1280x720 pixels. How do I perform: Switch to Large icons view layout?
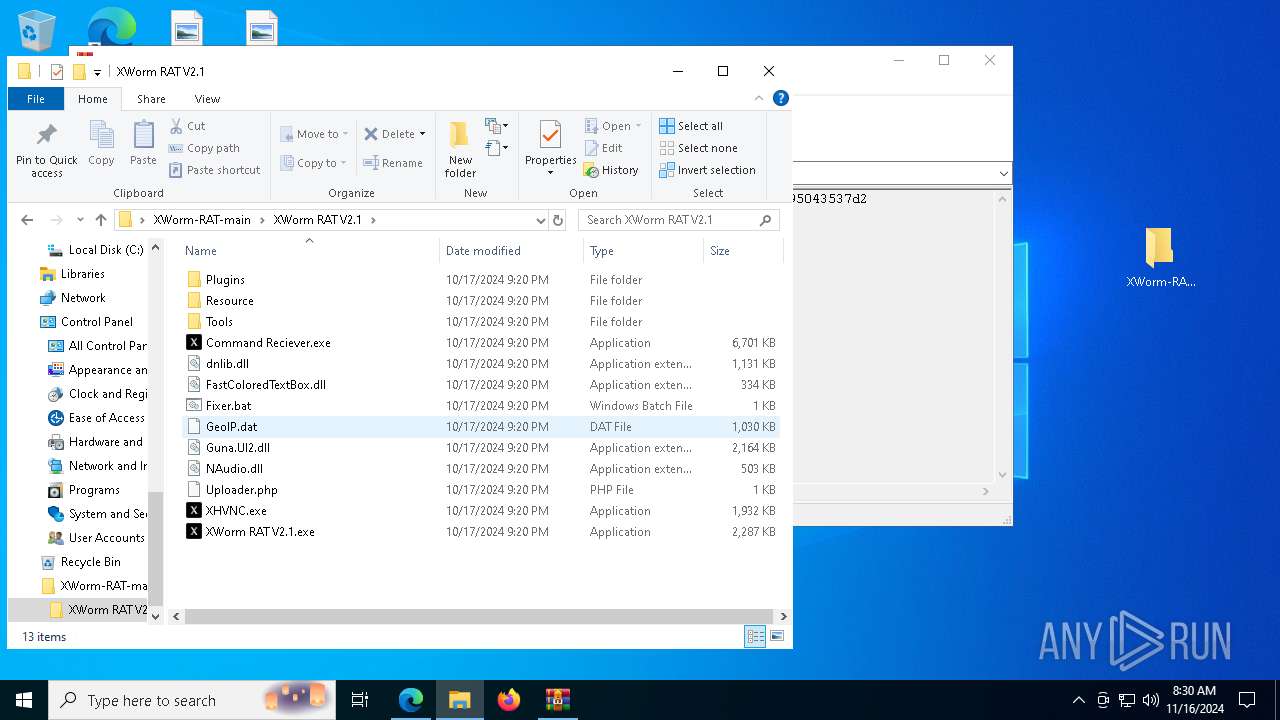click(776, 636)
